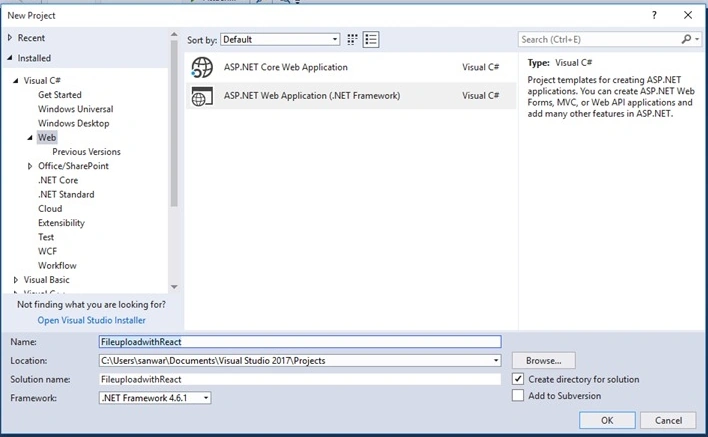The width and height of the screenshot is (708, 437).
Task: Select Windows Universal category
Action: pos(75,109)
